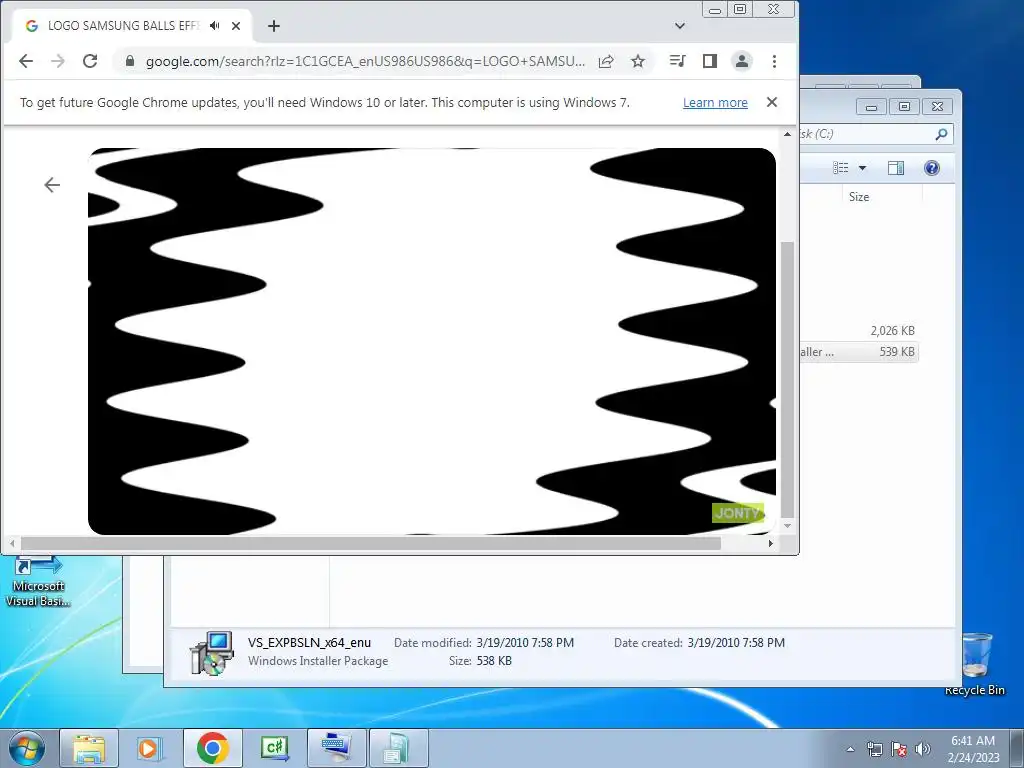Switch to Google Chrome on the taskbar

(213, 748)
